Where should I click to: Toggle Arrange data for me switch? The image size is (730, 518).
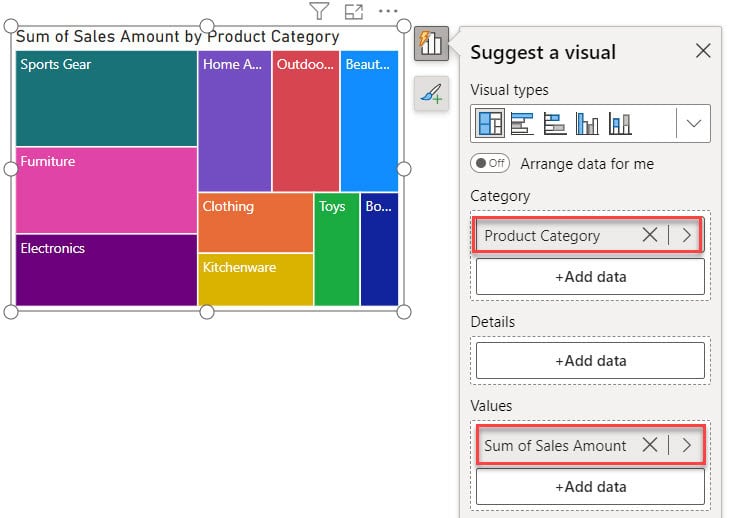[x=490, y=163]
